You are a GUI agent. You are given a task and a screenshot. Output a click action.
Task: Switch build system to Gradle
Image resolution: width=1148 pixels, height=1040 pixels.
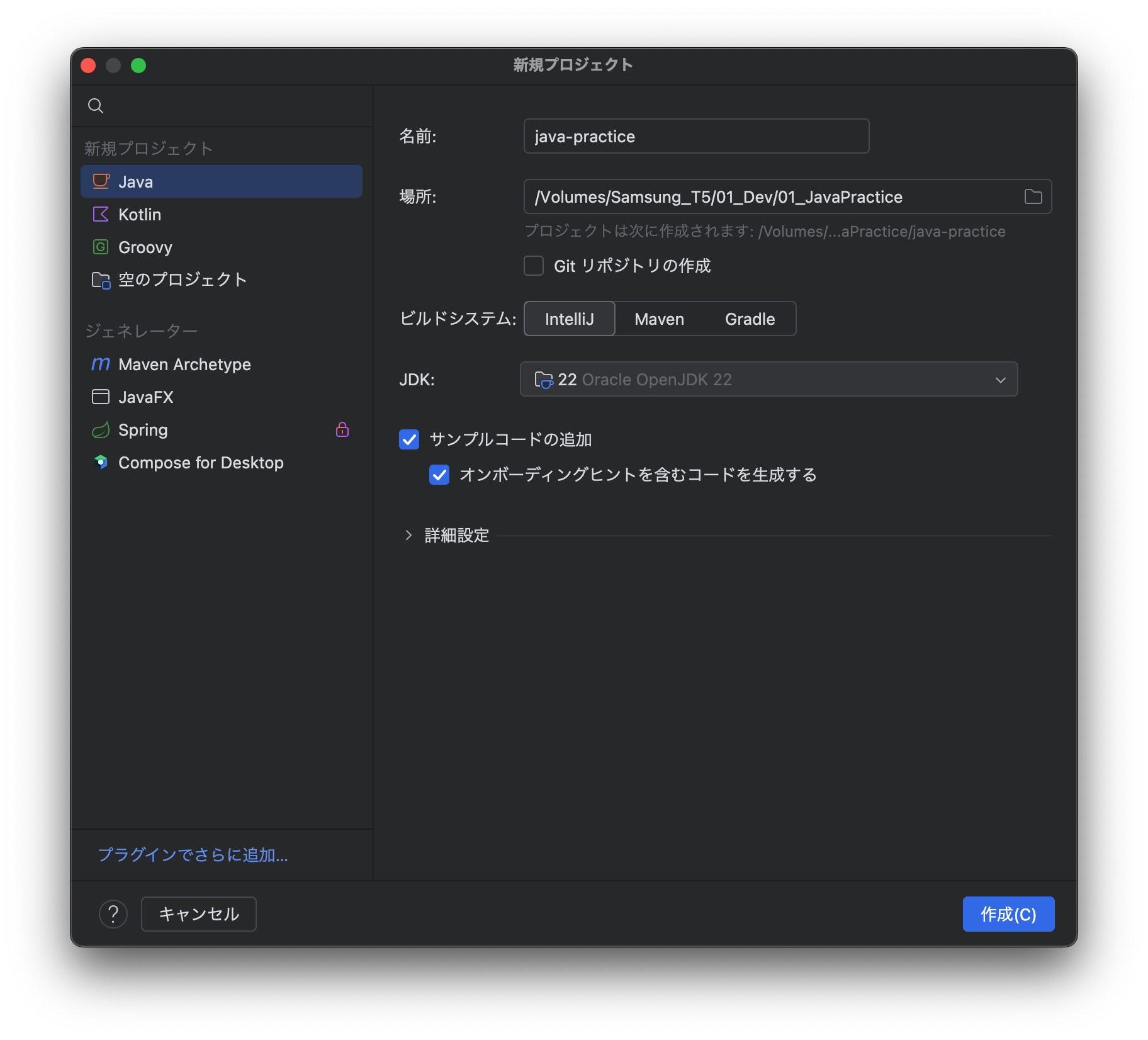750,319
